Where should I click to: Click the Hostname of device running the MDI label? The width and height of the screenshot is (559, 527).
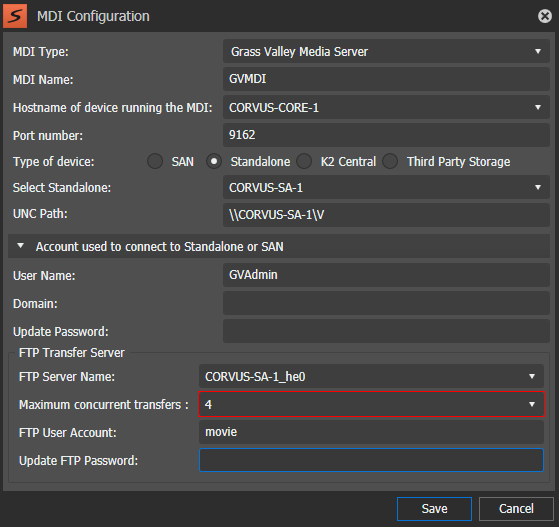click(x=113, y=107)
